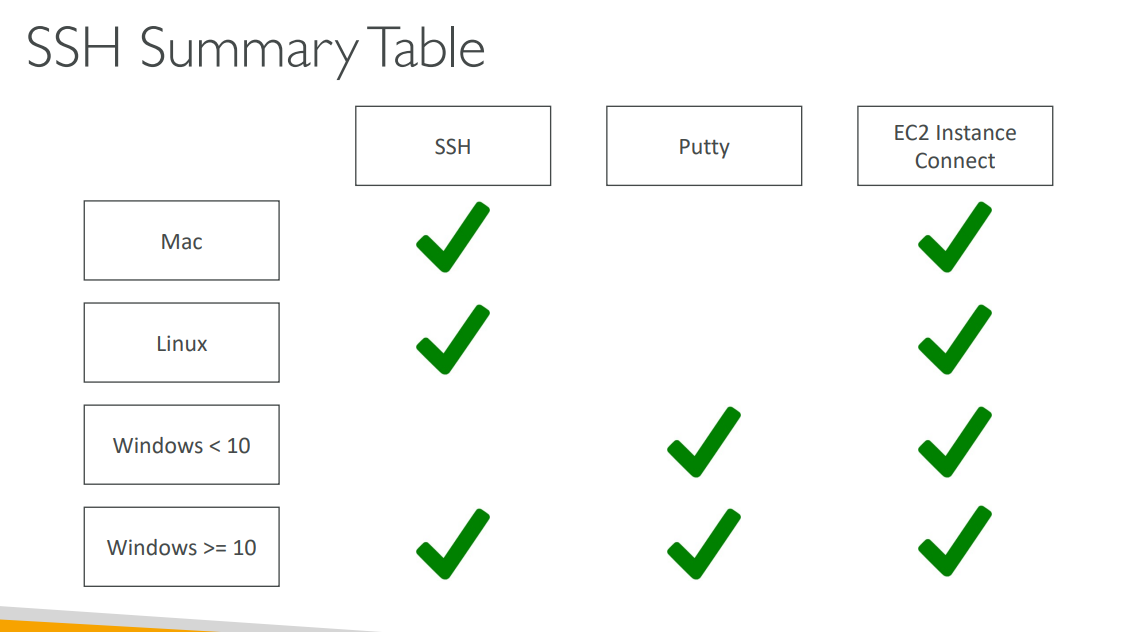Click the EC2 Instance Connect header box

coord(955,146)
